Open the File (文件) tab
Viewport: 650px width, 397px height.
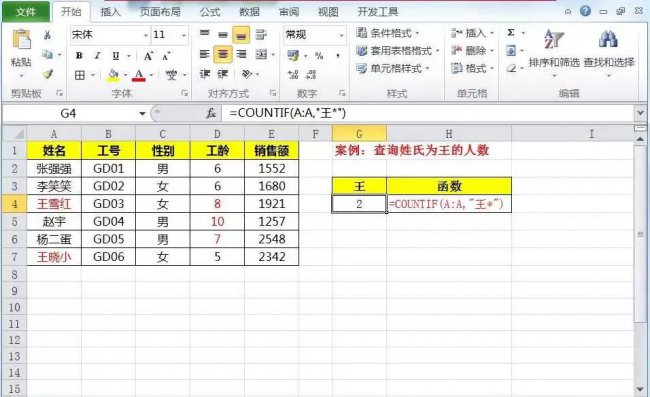pos(25,12)
